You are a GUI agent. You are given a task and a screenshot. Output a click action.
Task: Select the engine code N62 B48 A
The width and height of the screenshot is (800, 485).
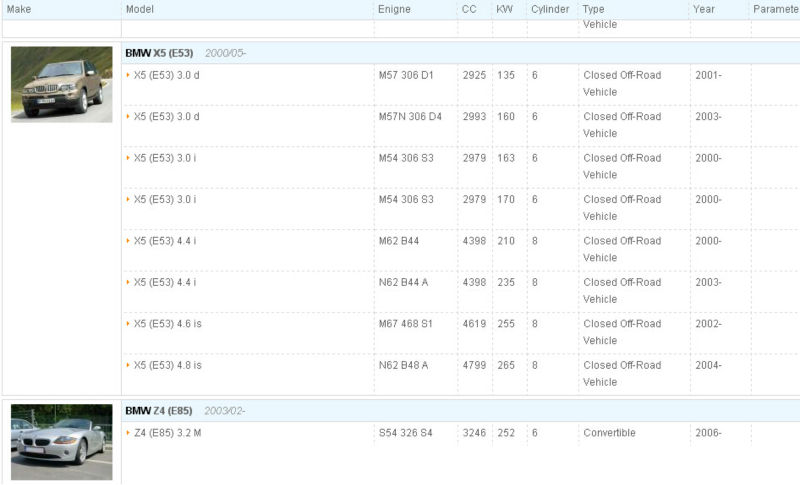(404, 365)
